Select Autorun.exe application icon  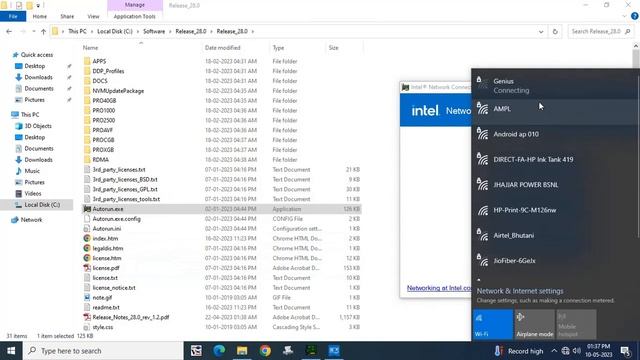pos(87,209)
